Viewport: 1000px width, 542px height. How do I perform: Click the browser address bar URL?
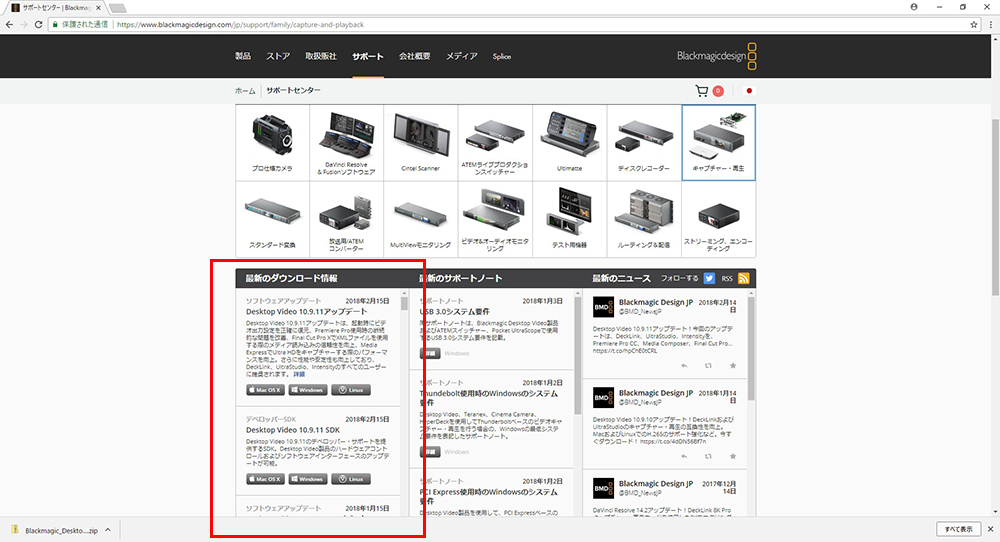coord(240,25)
